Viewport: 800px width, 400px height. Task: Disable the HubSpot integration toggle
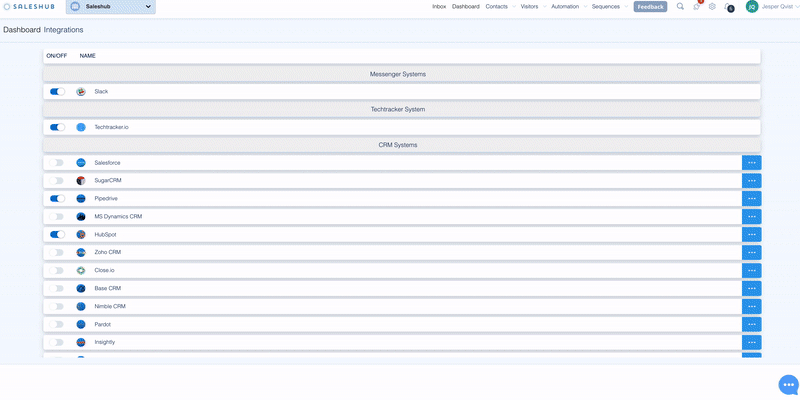(57, 235)
